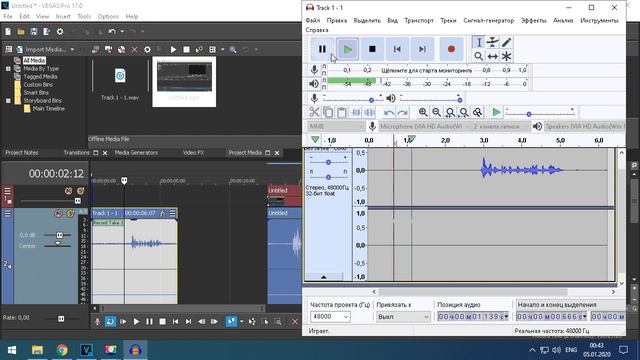
Task: Open Эффекты menu in Audacity
Action: pyautogui.click(x=533, y=20)
